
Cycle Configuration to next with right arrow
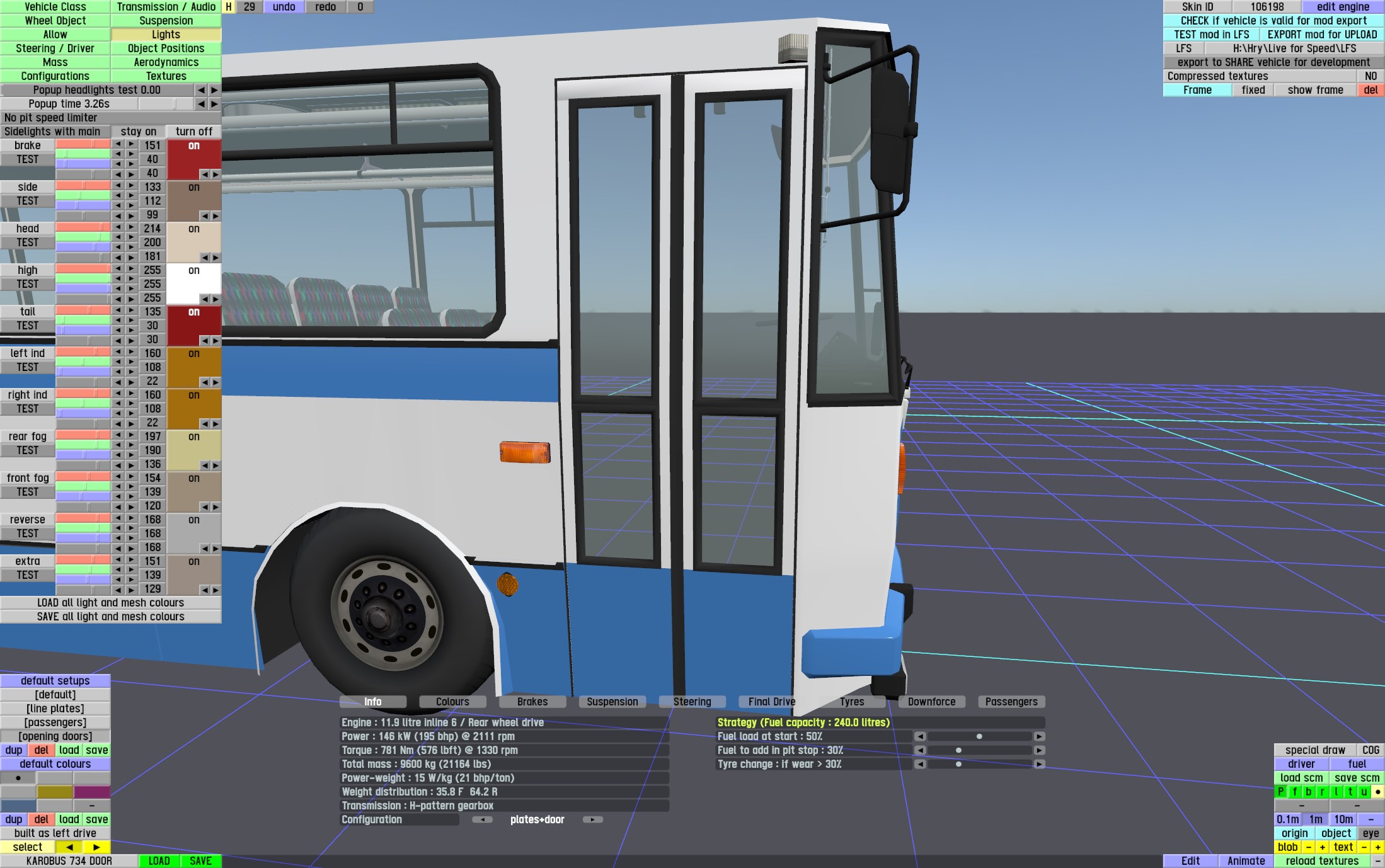click(592, 819)
